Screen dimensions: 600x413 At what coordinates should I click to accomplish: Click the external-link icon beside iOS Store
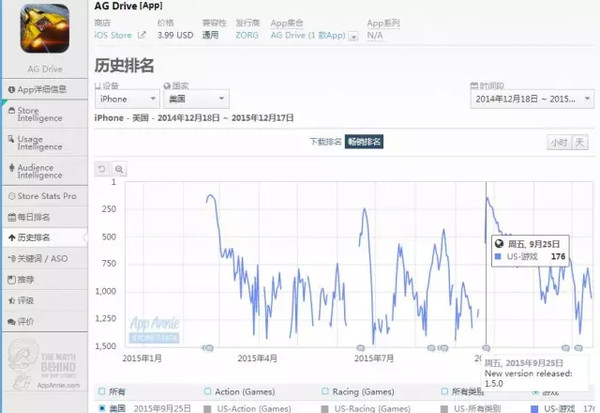tap(142, 35)
